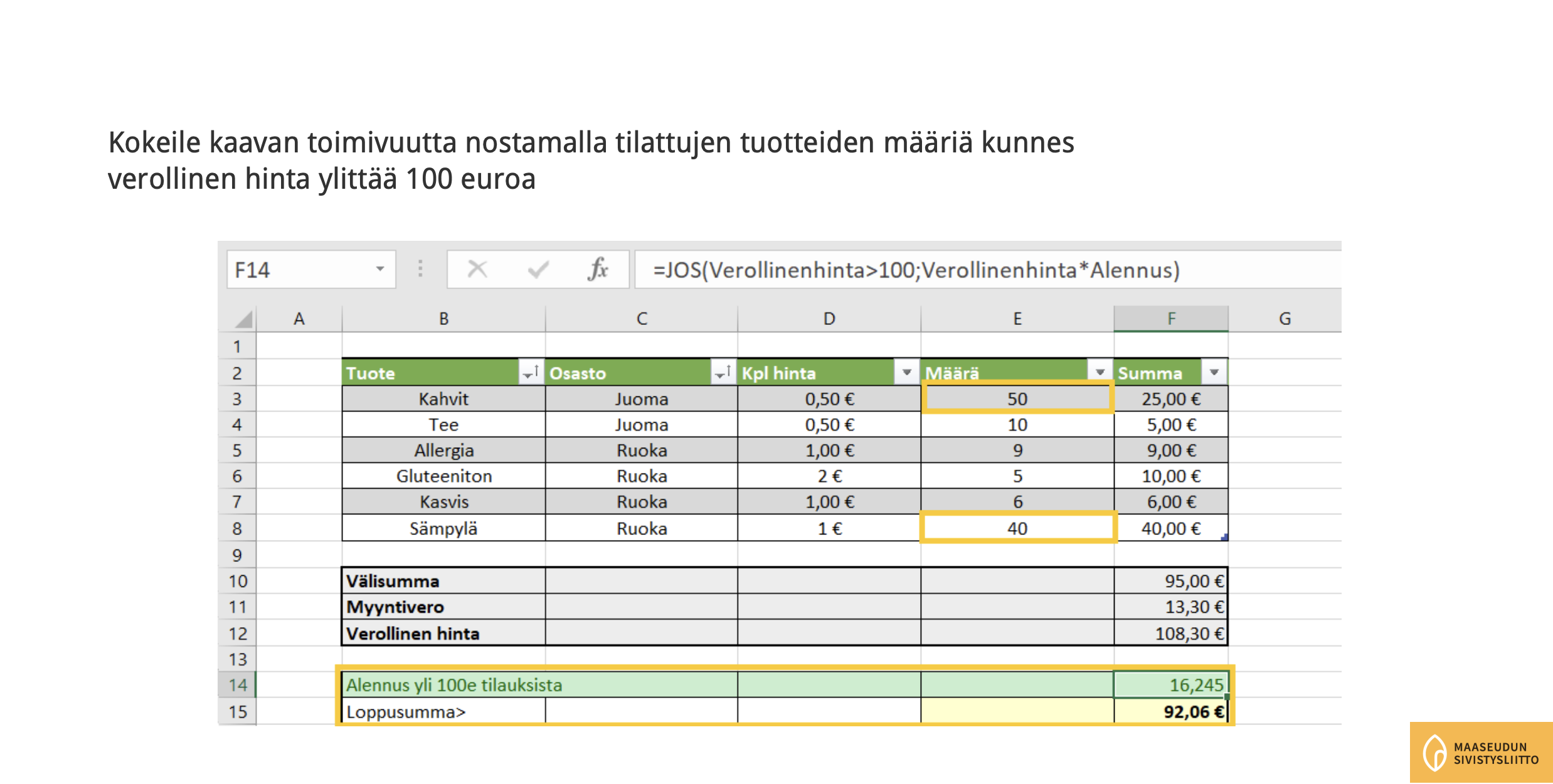Open the Kpl hinta filter dropdown

(906, 373)
